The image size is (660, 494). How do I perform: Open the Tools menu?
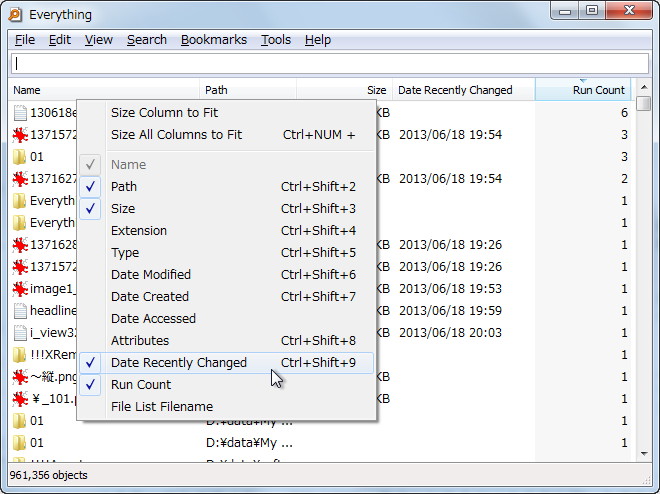coord(276,40)
